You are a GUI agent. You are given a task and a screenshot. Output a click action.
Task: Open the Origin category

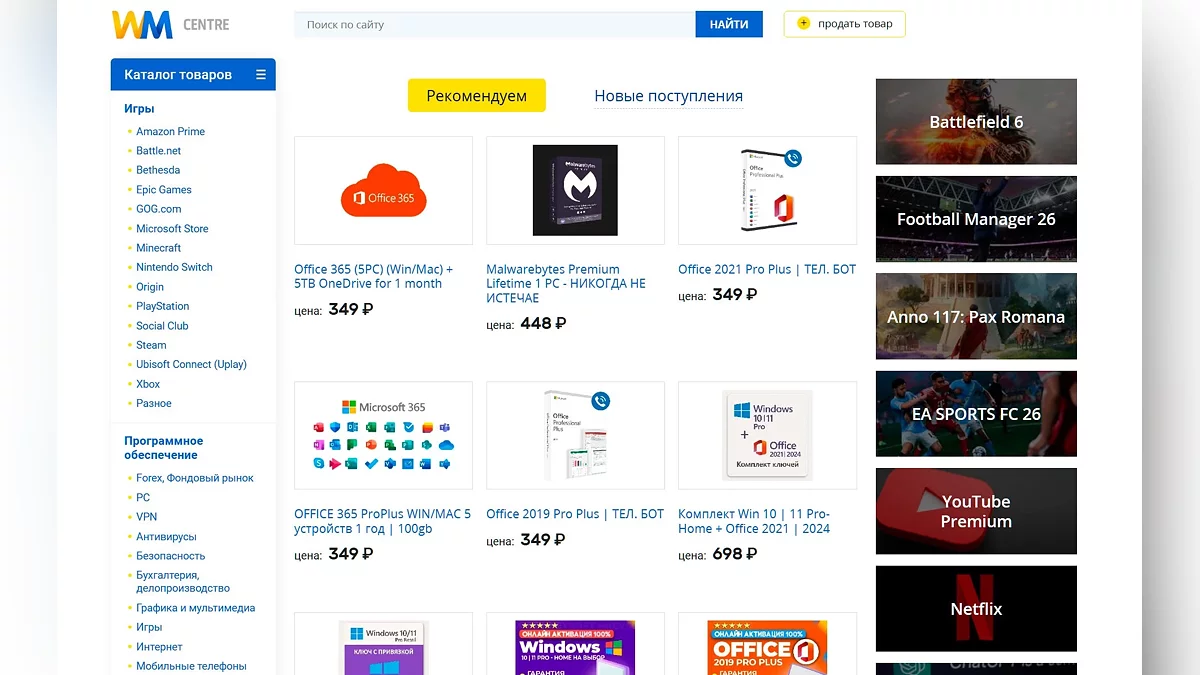pos(150,287)
